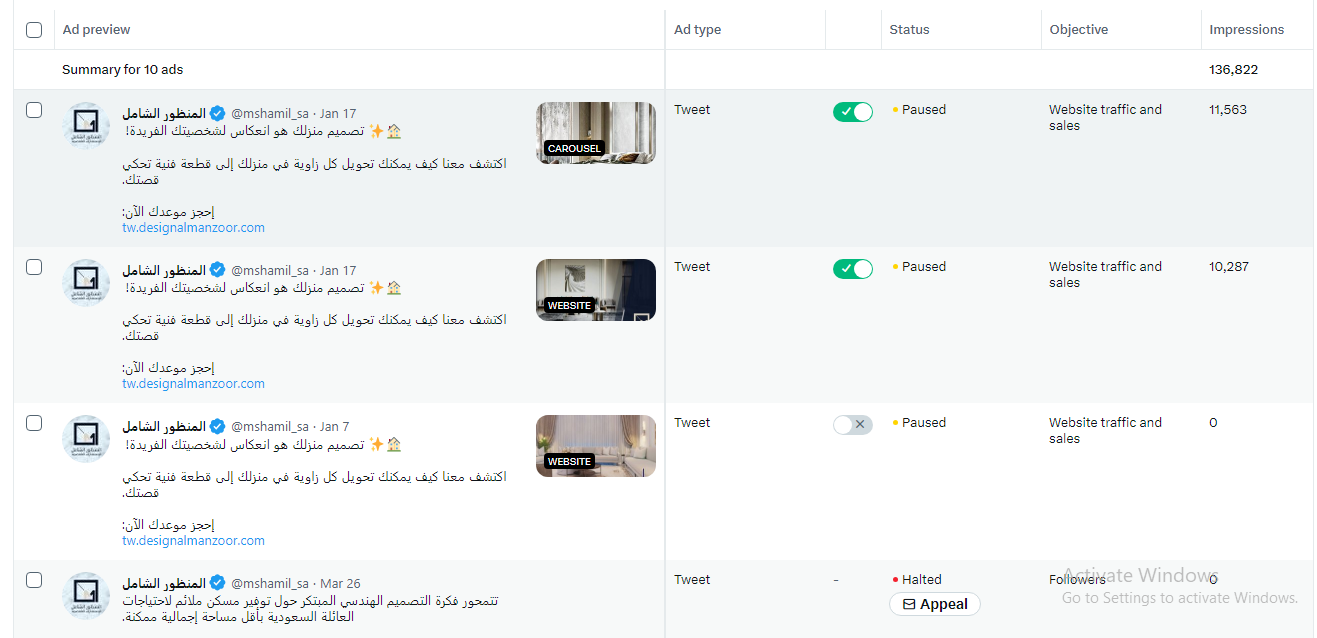1317x638 pixels.
Task: Click the verified badge on the Mar 26 ad
Action: [218, 583]
